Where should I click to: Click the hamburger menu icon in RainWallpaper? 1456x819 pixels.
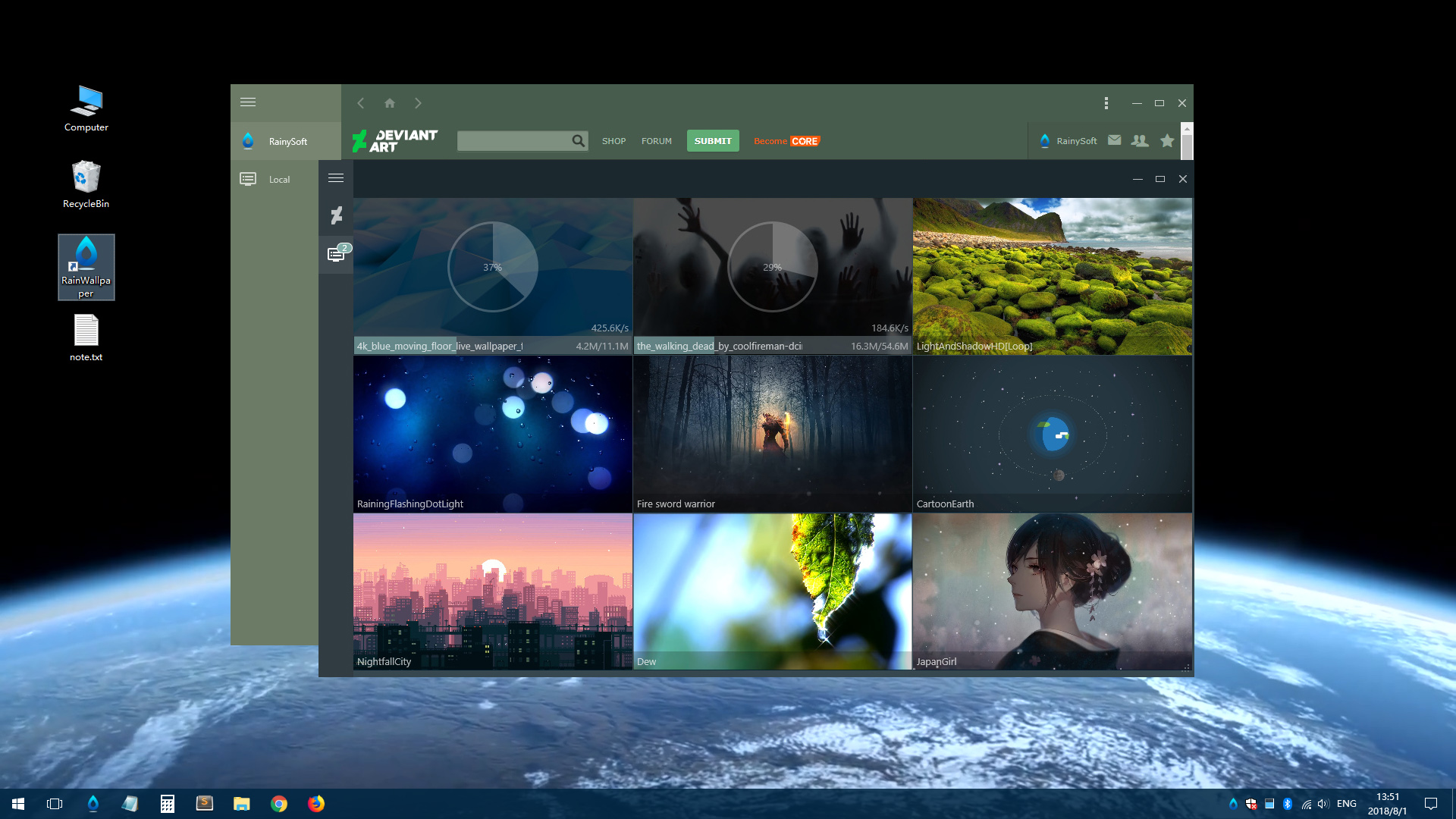point(247,102)
